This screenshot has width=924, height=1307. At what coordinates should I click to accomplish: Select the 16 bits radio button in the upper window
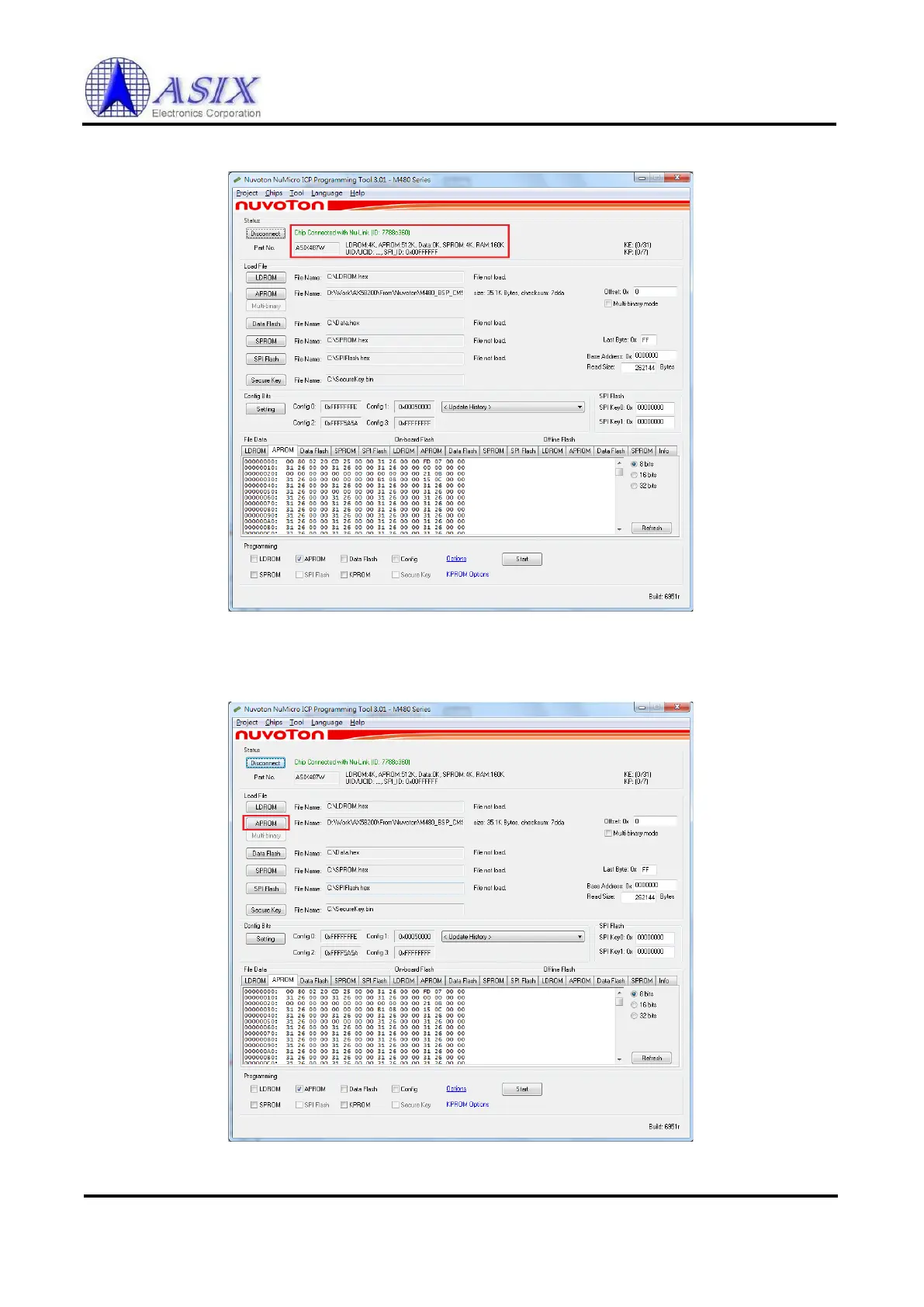634,475
